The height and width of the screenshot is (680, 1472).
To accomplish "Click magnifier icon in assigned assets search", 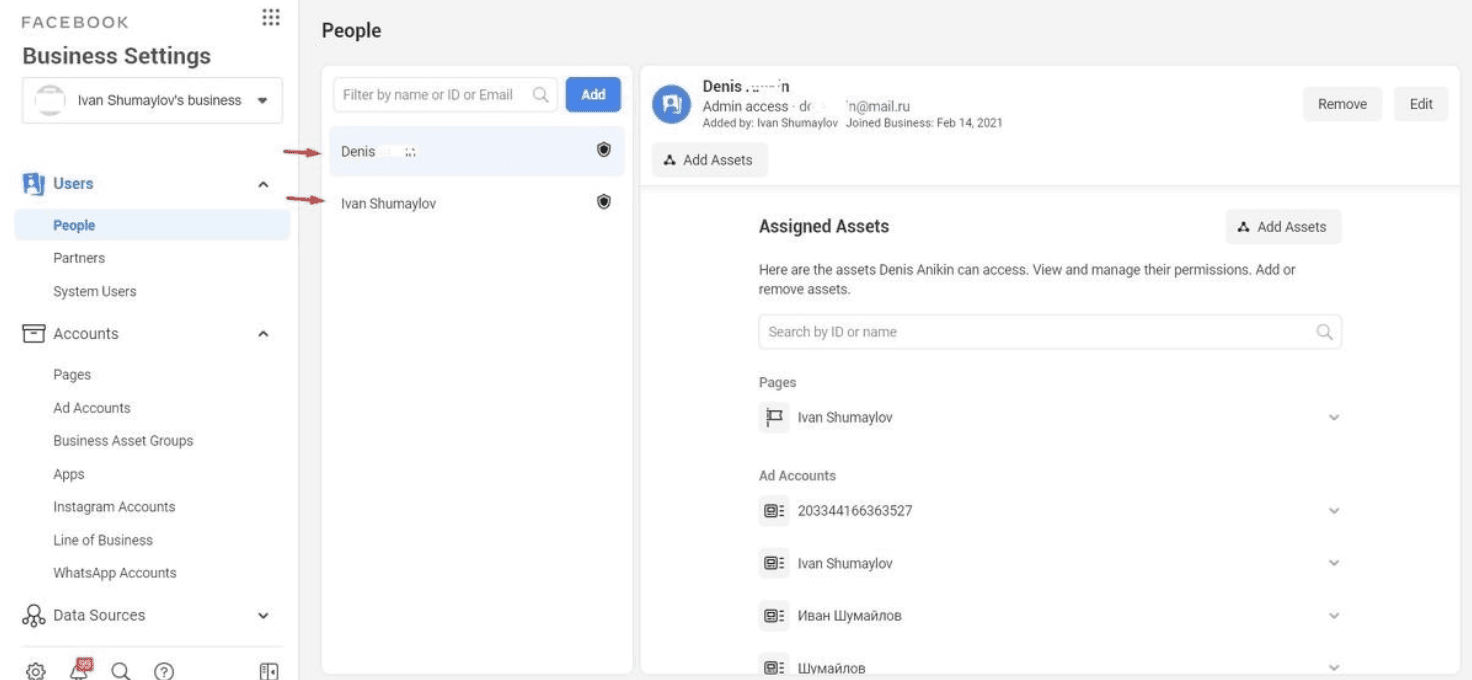I will click(1325, 332).
